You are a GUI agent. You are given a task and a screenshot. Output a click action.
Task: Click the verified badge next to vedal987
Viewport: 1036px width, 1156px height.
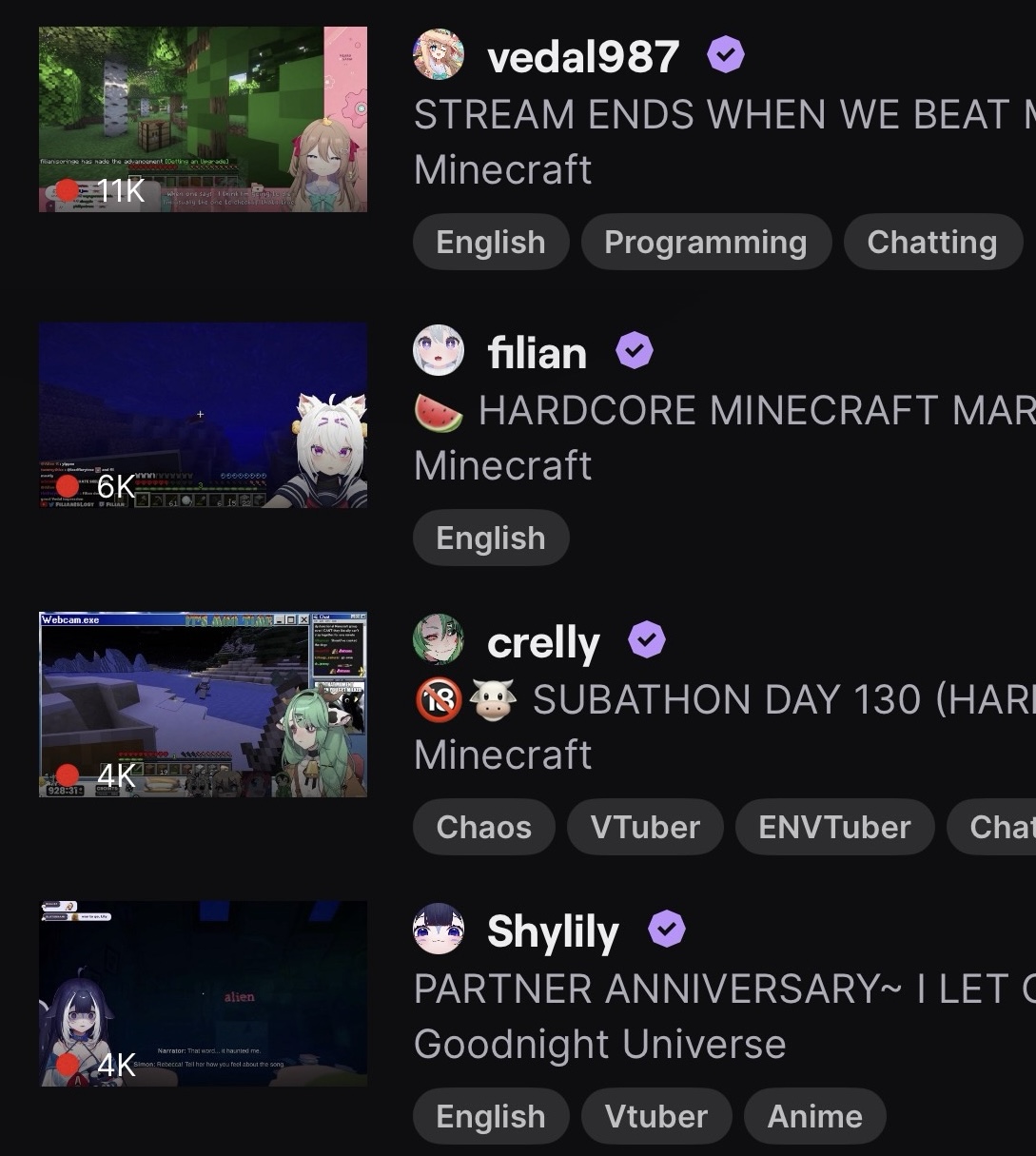pyautogui.click(x=726, y=56)
